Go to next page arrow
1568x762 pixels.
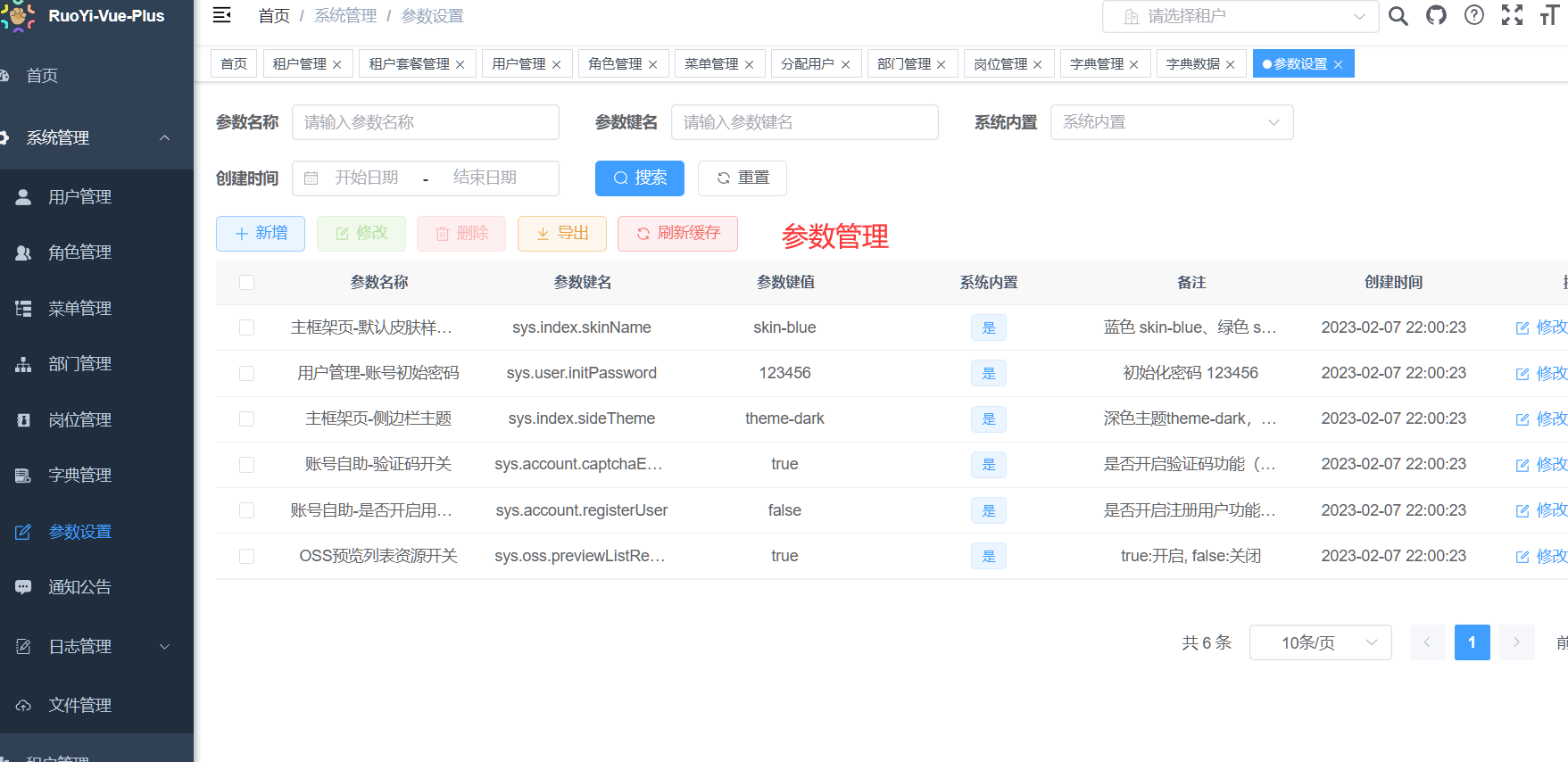tap(1516, 642)
